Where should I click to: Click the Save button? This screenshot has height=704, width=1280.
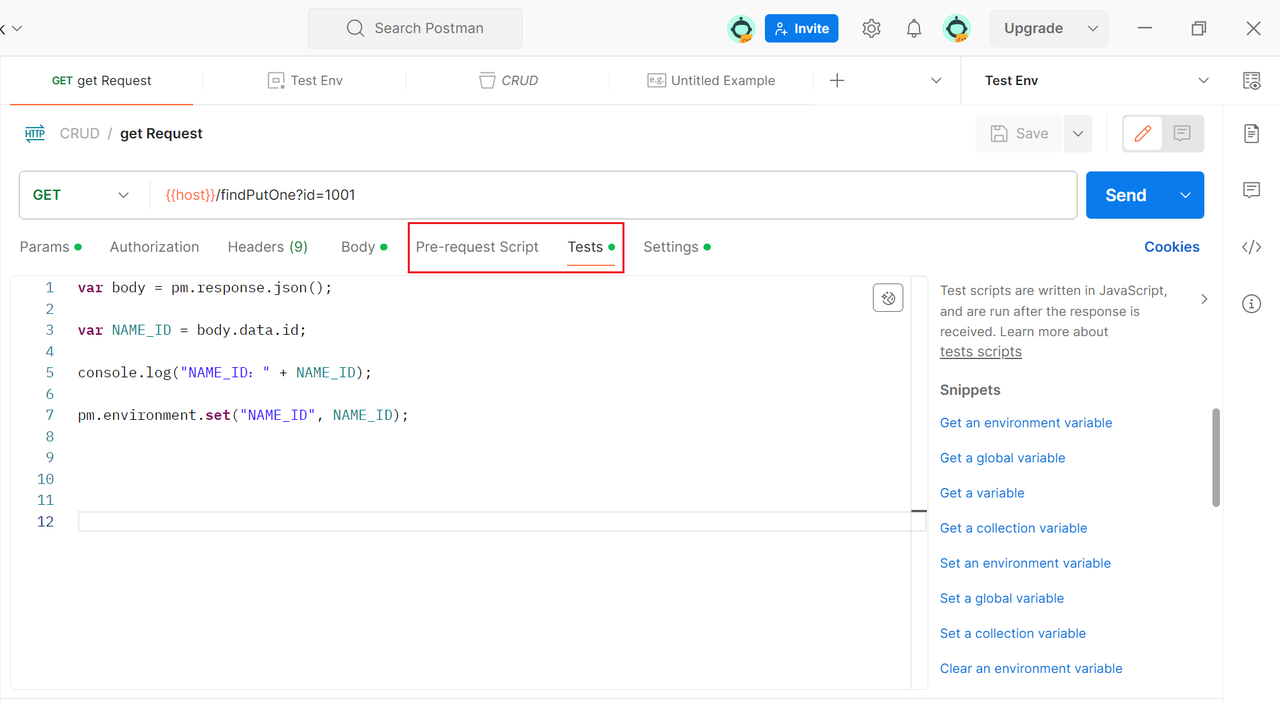click(1019, 133)
